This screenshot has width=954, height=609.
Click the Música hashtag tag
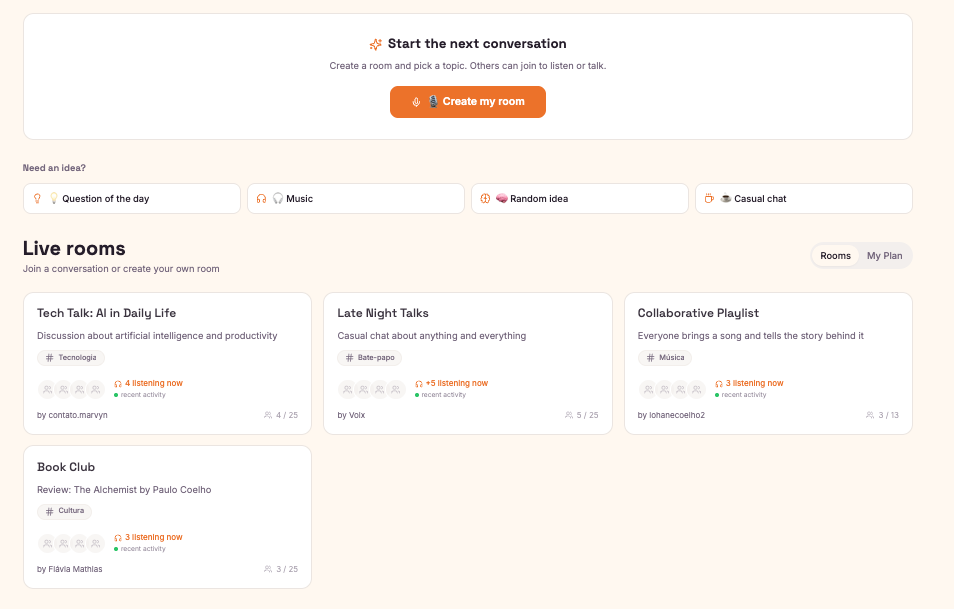coord(664,358)
